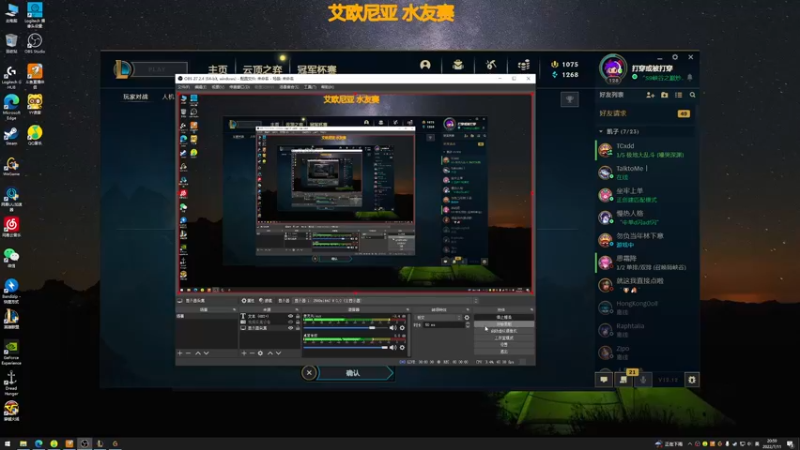Select the 玩家对战 mode tab

[x=136, y=96]
